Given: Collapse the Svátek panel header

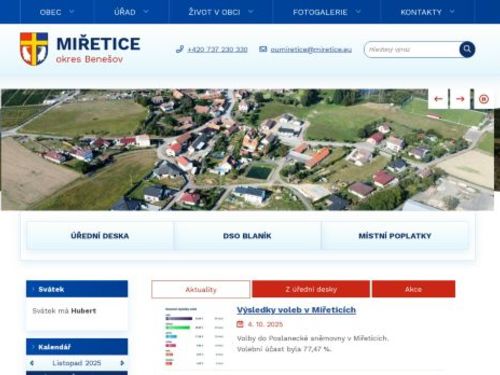Looking at the screenshot, I should coord(77,289).
